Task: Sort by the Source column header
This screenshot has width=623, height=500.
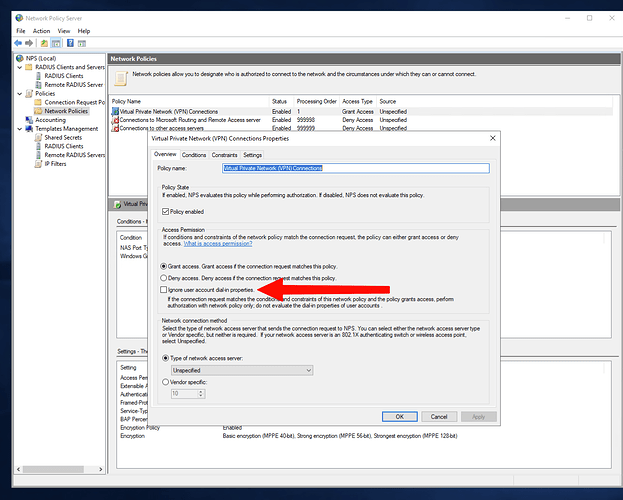Action: [x=388, y=101]
